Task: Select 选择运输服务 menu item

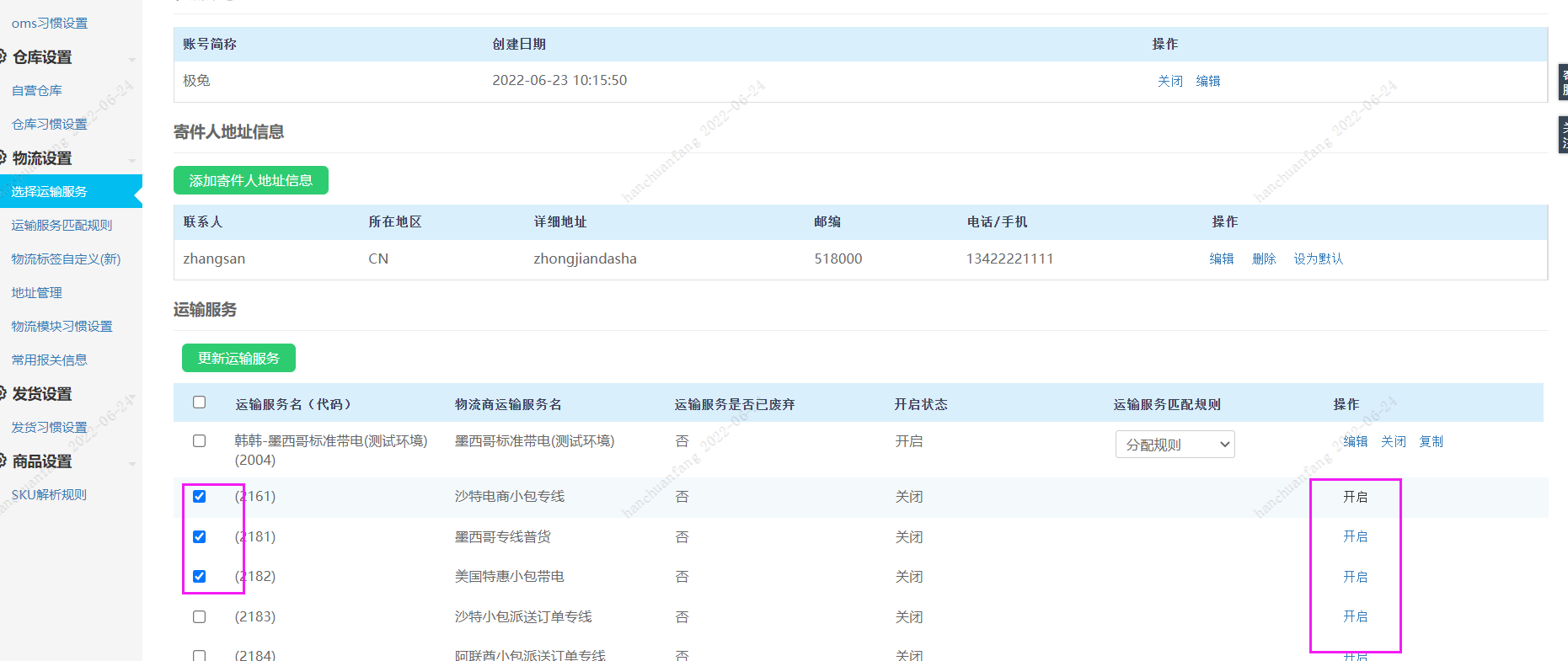Action: (71, 192)
